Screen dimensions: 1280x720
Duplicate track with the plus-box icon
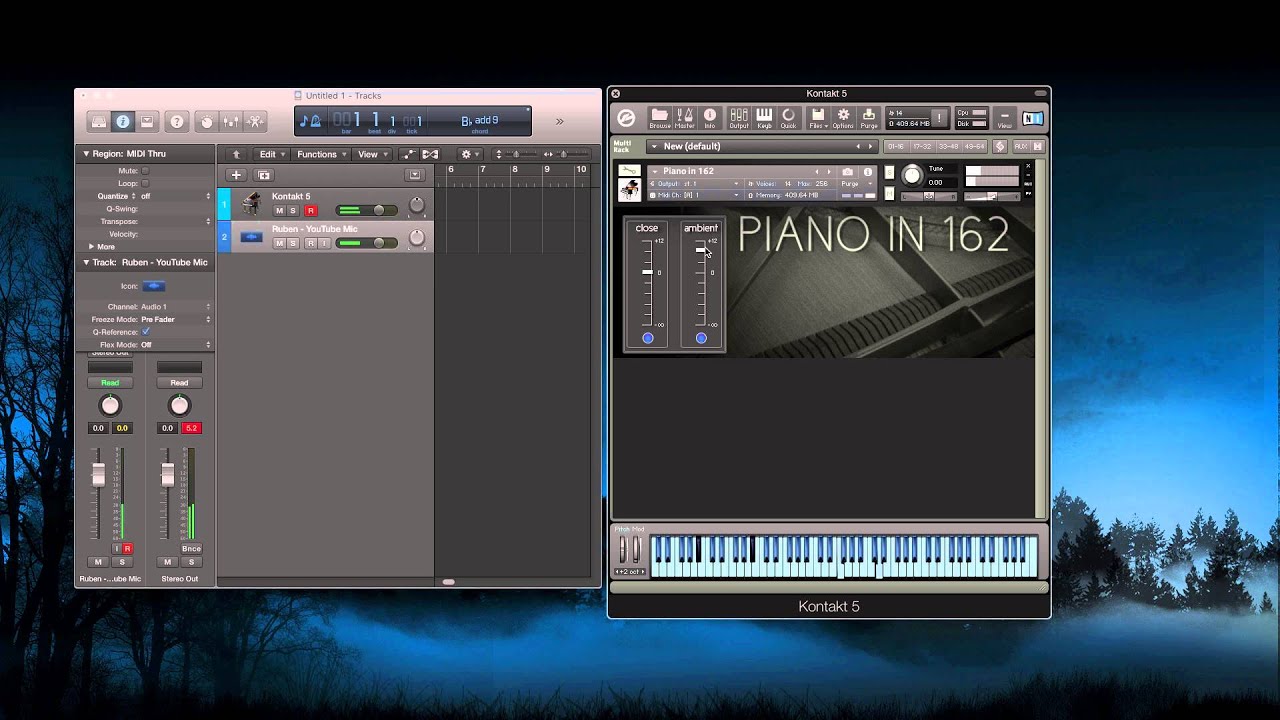point(264,175)
